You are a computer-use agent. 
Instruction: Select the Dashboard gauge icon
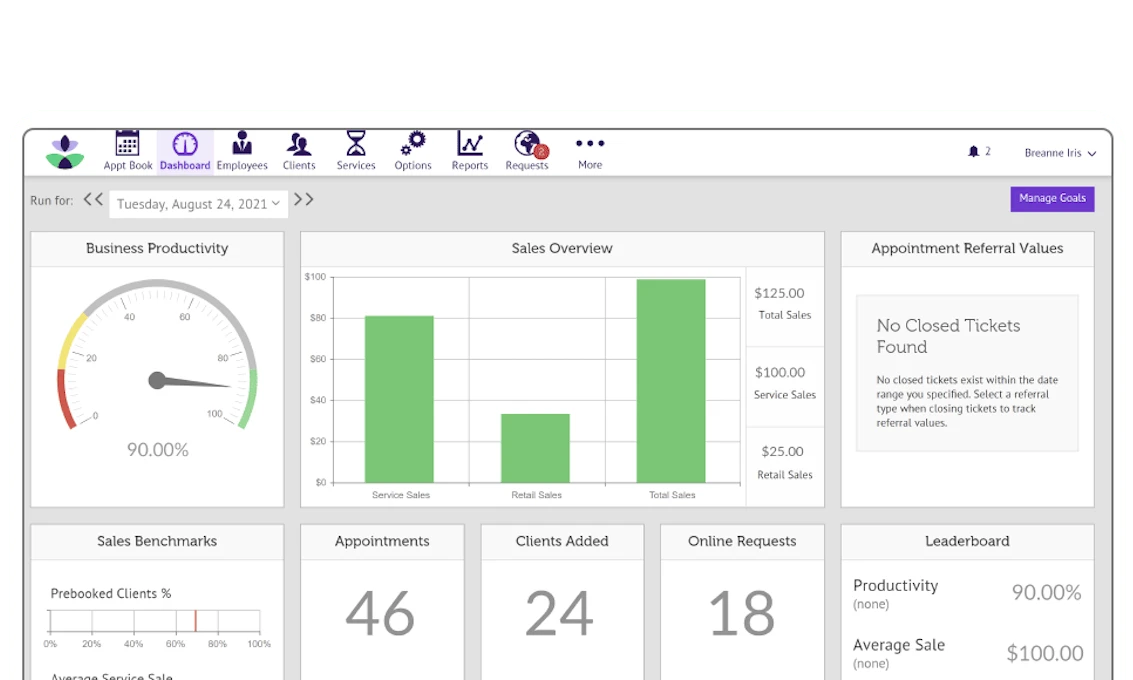click(185, 145)
